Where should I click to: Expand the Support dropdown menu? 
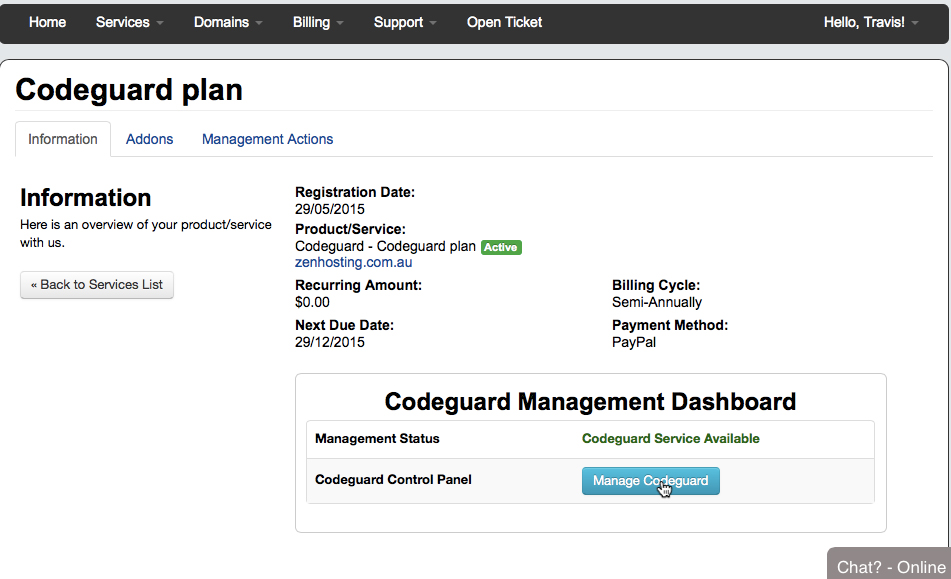tap(405, 22)
